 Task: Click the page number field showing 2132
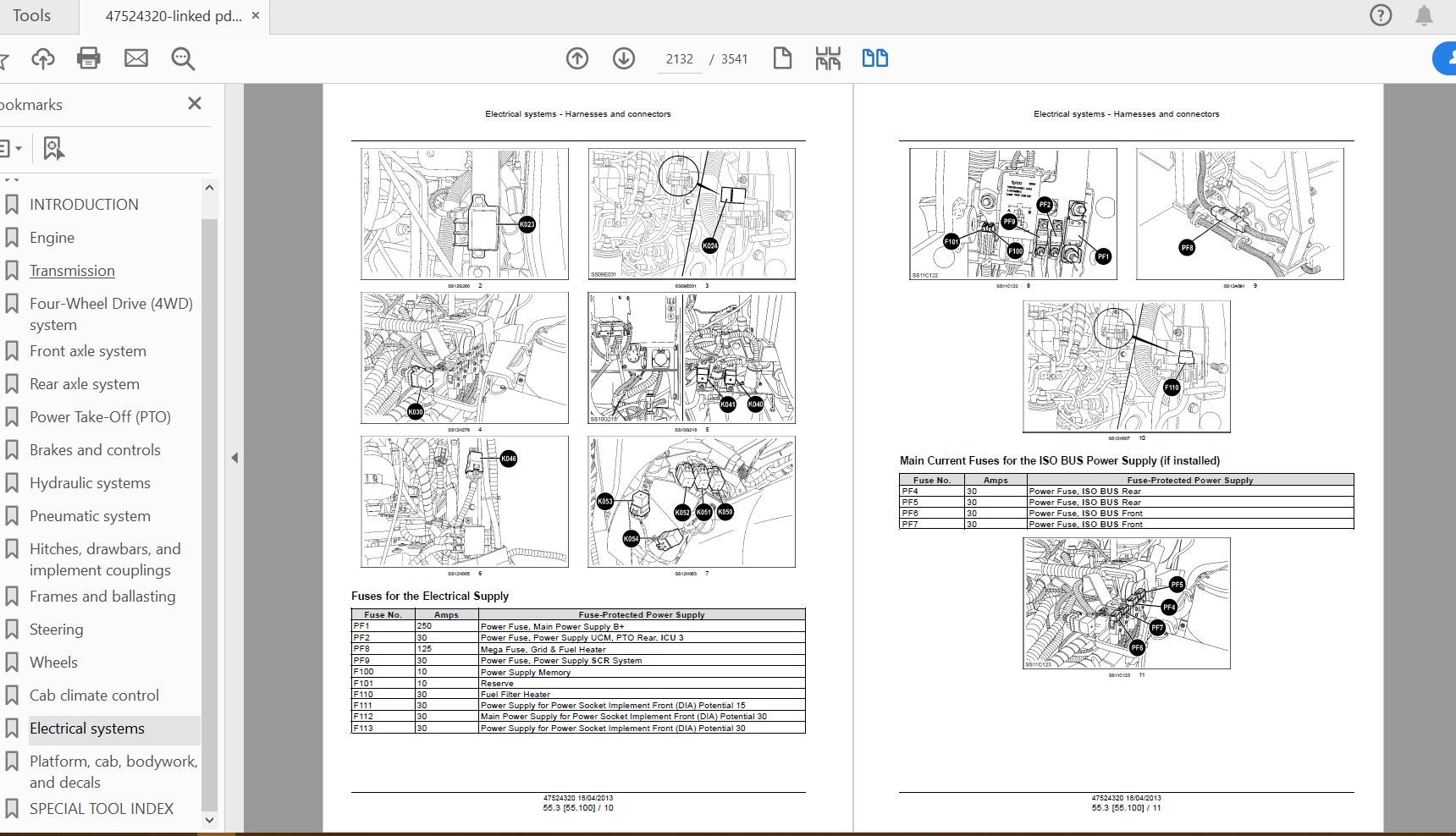(x=680, y=59)
